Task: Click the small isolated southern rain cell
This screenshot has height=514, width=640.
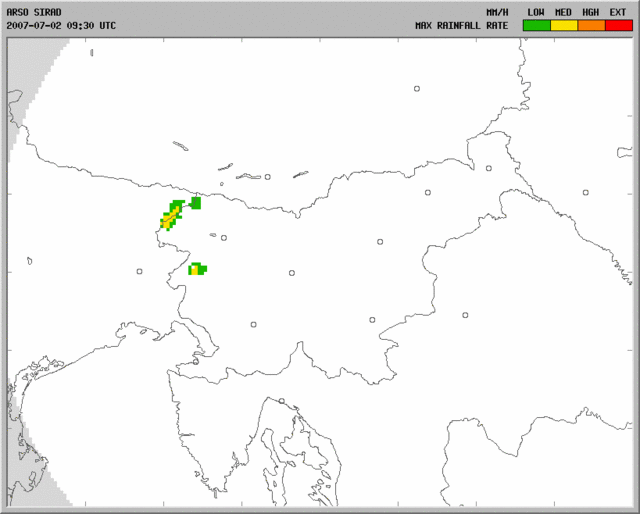Action: (198, 269)
